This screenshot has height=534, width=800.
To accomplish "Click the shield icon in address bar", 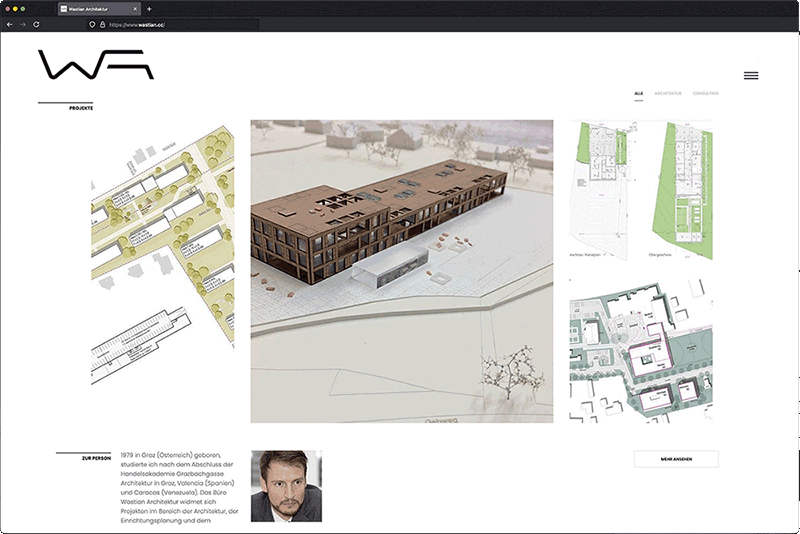I will 92,24.
